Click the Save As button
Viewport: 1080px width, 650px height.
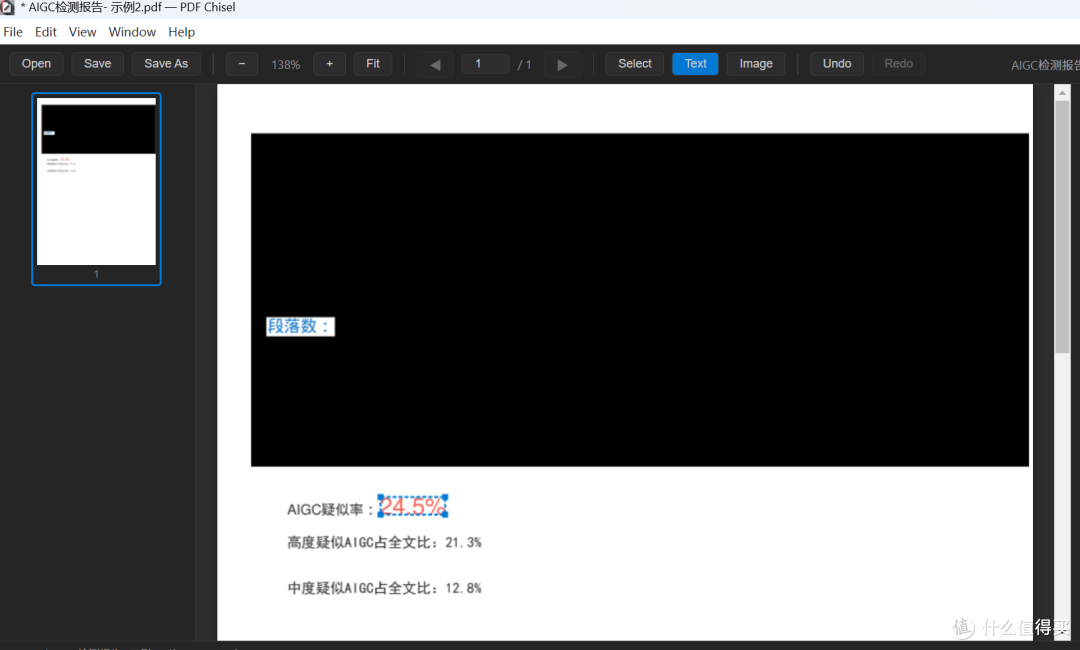tap(166, 63)
